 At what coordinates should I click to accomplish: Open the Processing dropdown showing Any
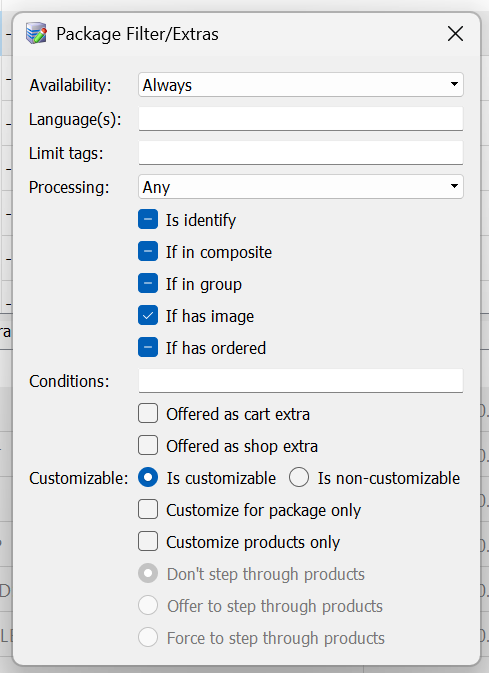301,187
